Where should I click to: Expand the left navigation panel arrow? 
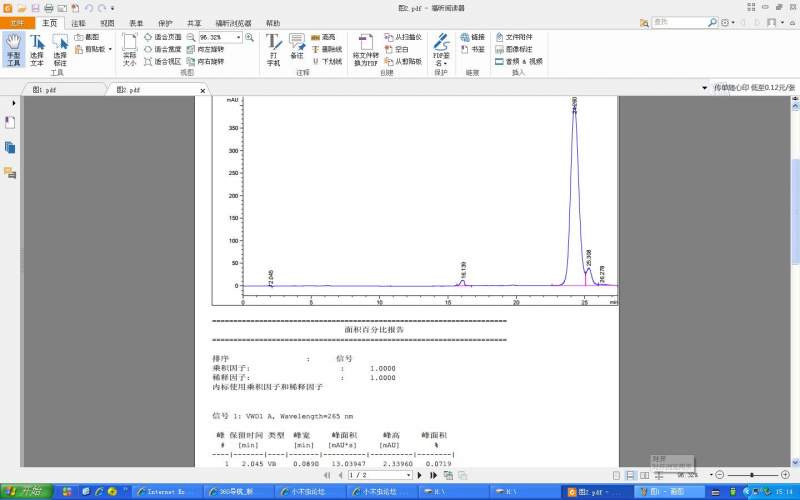click(13, 103)
